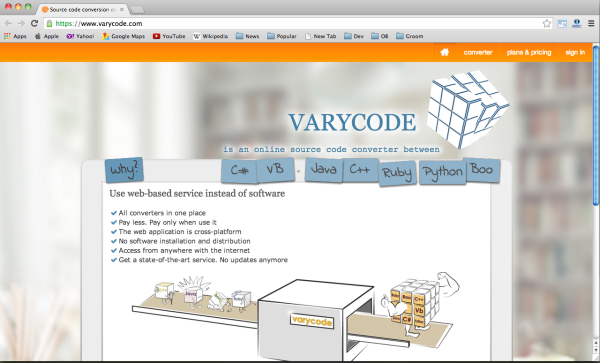Open the Dev bookmarks folder
The image size is (600, 363).
coord(354,36)
